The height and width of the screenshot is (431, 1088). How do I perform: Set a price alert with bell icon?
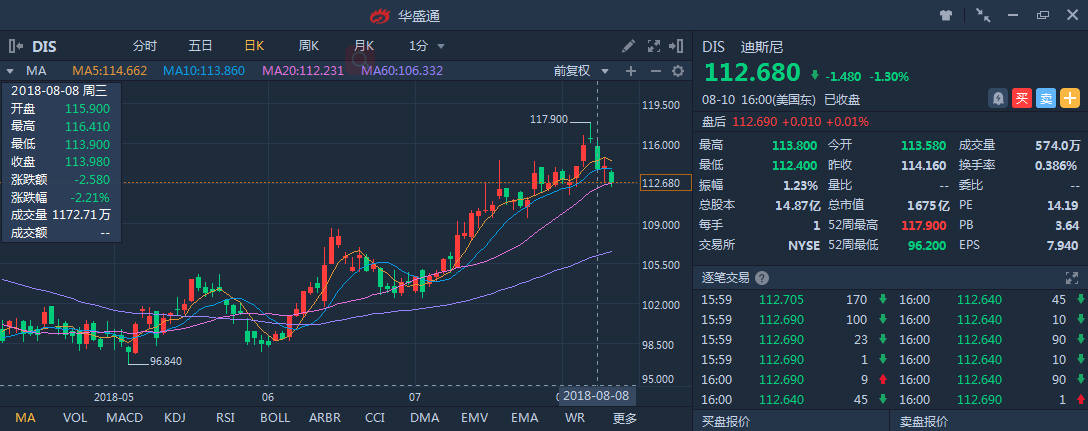(998, 99)
